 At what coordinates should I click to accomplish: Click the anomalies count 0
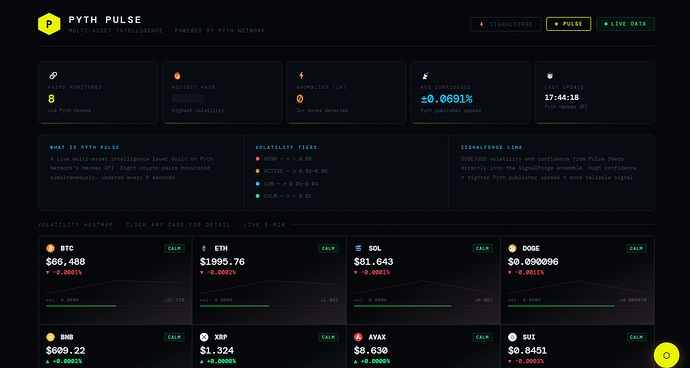click(300, 99)
